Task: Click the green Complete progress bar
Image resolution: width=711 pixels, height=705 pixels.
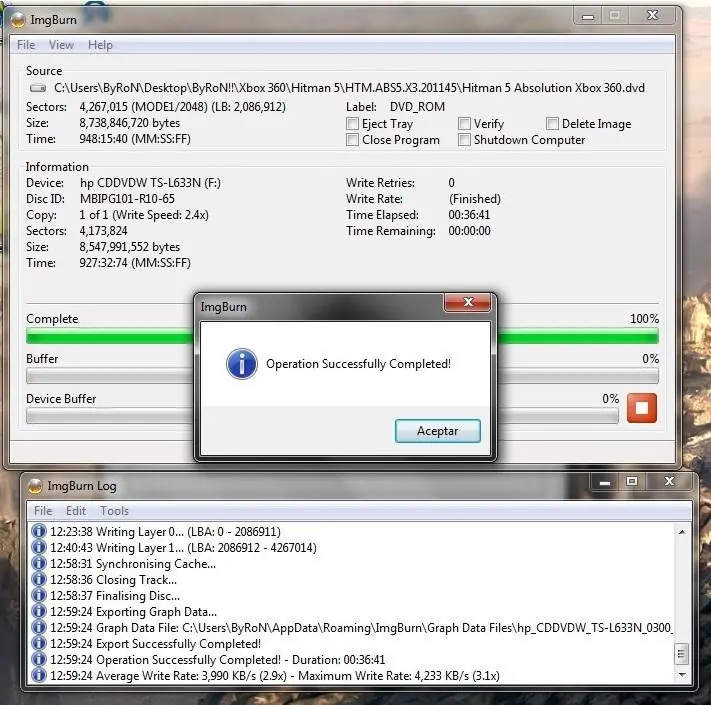Action: click(342, 336)
